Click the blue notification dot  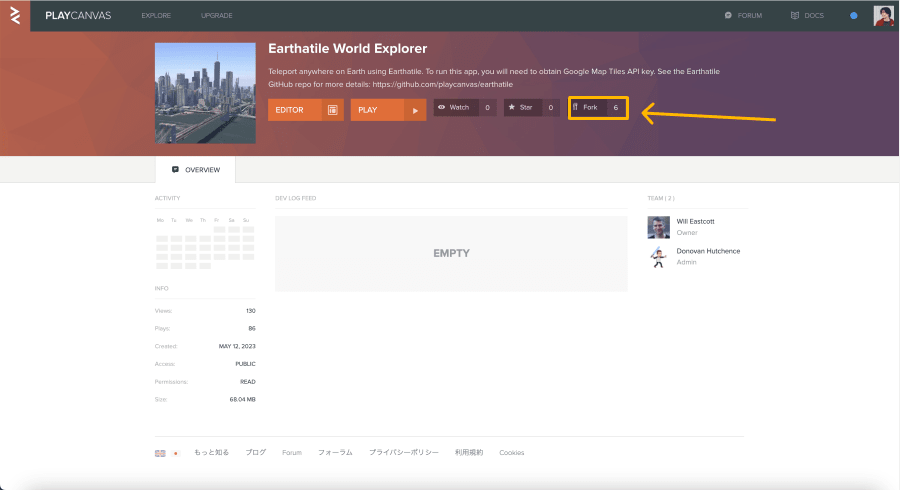[854, 16]
